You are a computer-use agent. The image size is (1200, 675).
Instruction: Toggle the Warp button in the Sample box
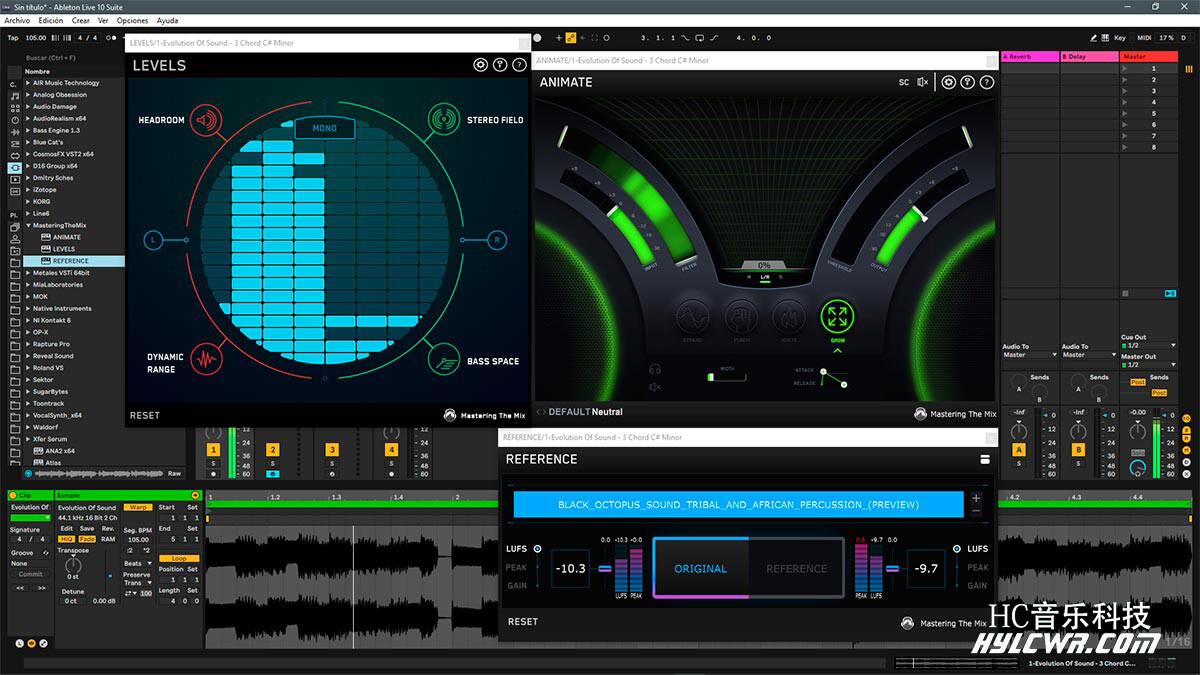[138, 508]
